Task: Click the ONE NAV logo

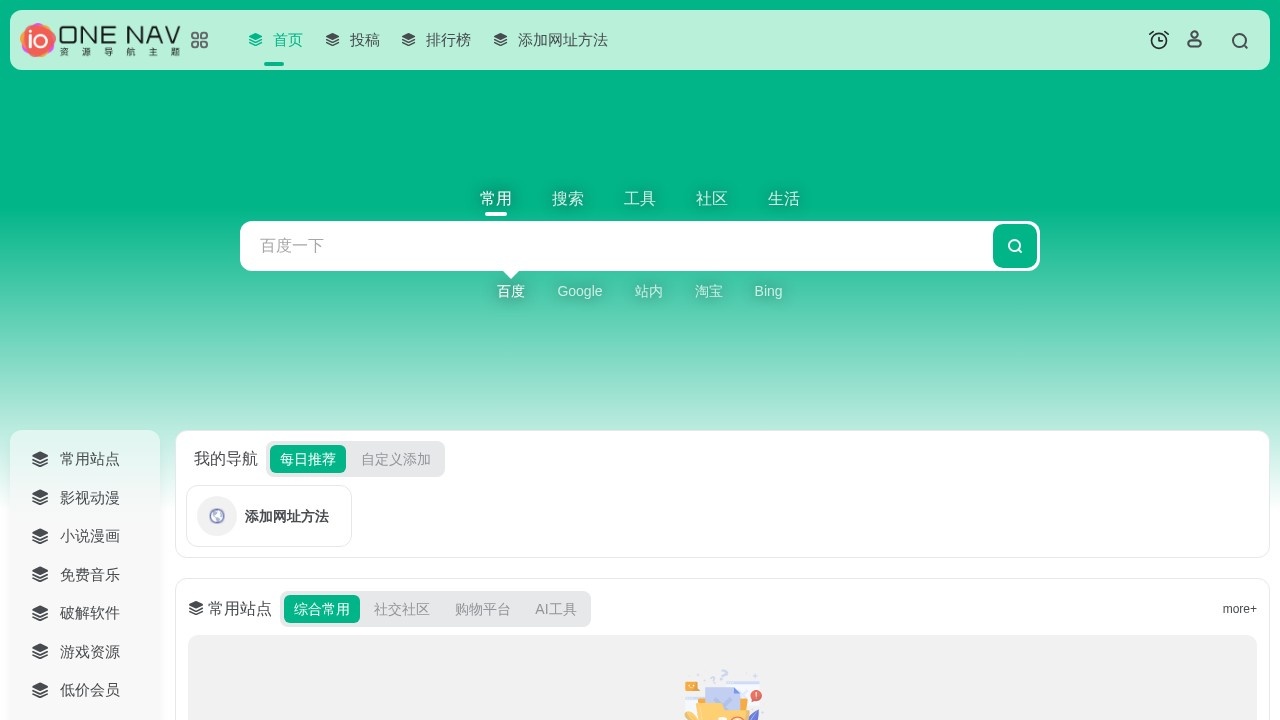Action: click(x=100, y=40)
